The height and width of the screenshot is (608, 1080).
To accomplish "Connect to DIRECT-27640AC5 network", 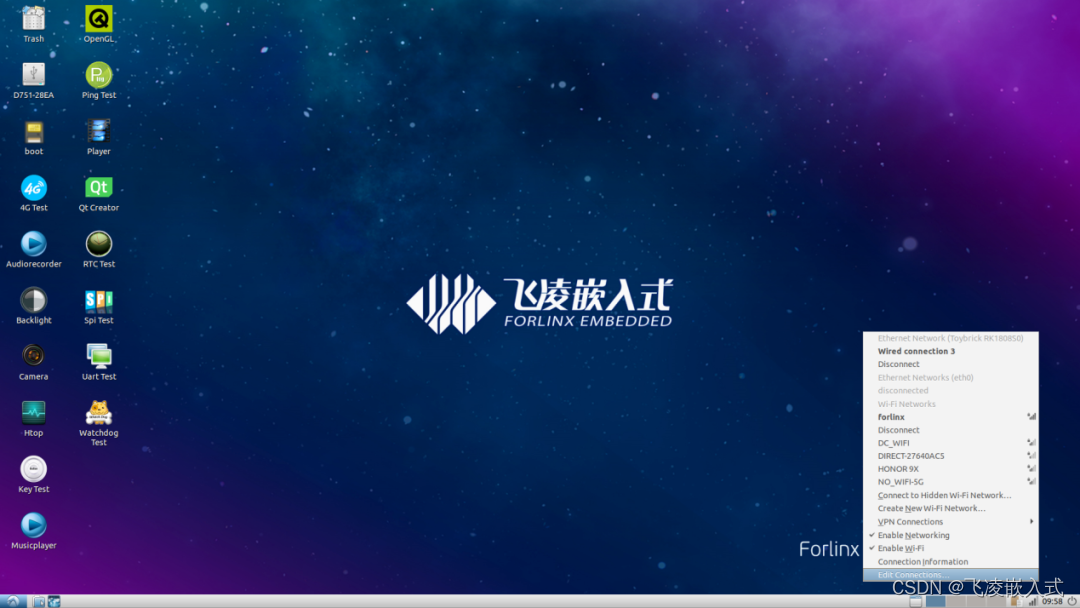I will click(x=951, y=456).
